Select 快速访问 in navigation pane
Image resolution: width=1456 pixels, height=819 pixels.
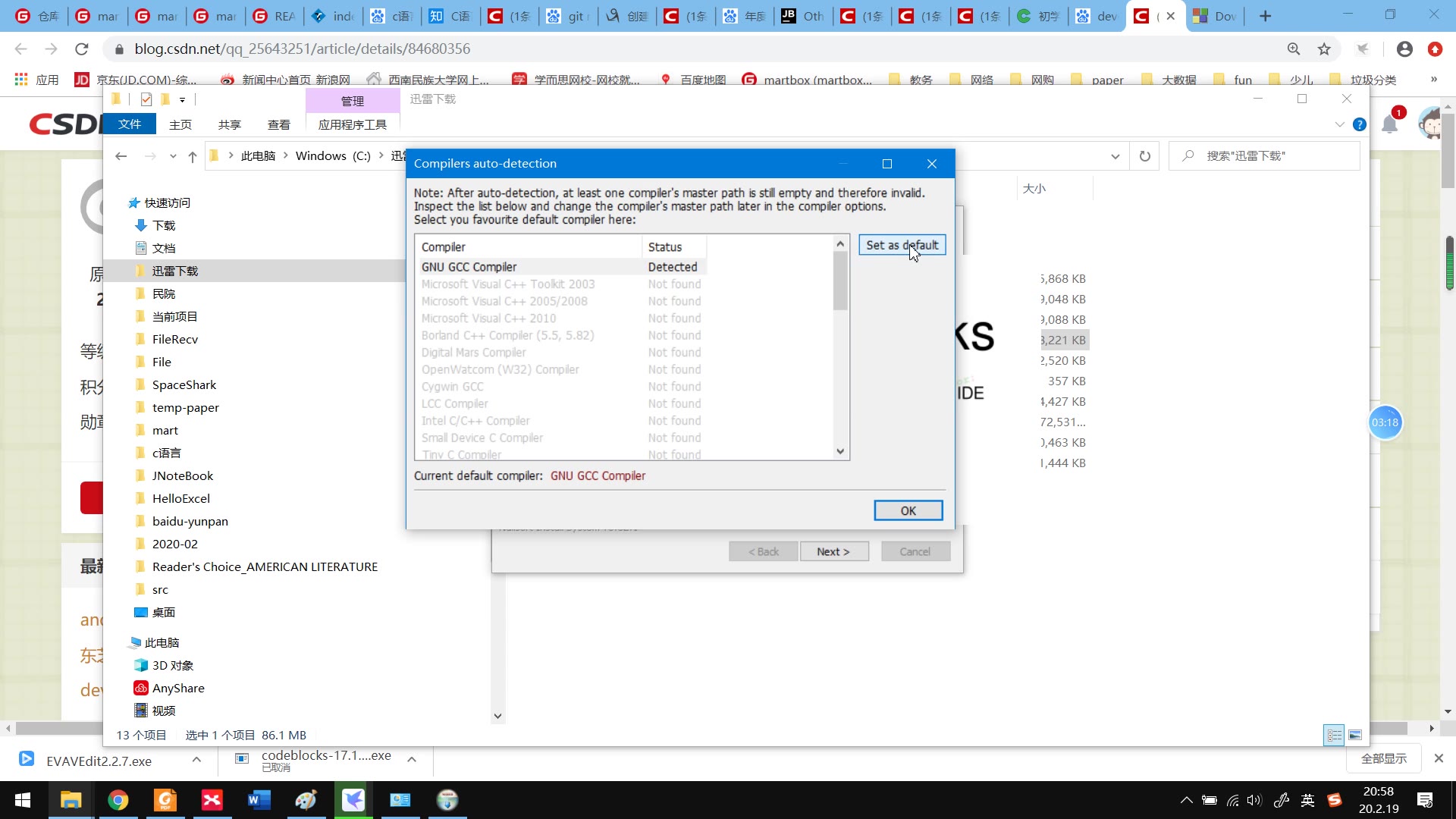point(159,202)
